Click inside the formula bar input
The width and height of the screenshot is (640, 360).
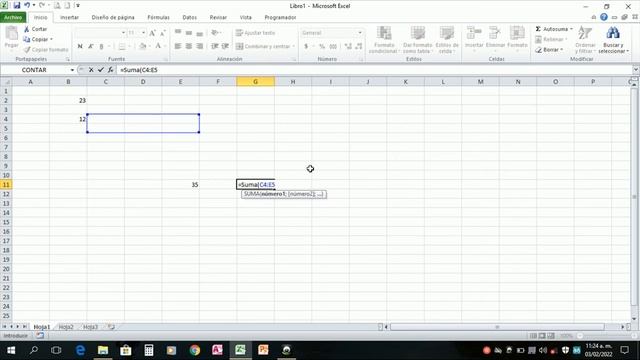(x=373, y=70)
